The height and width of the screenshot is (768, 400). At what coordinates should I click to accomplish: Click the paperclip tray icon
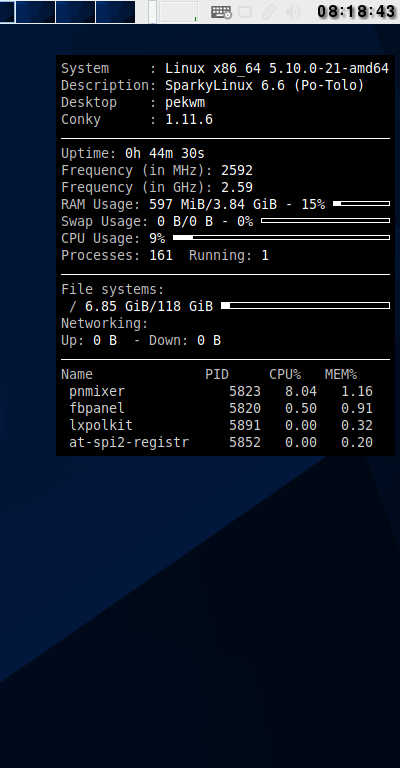click(x=268, y=12)
